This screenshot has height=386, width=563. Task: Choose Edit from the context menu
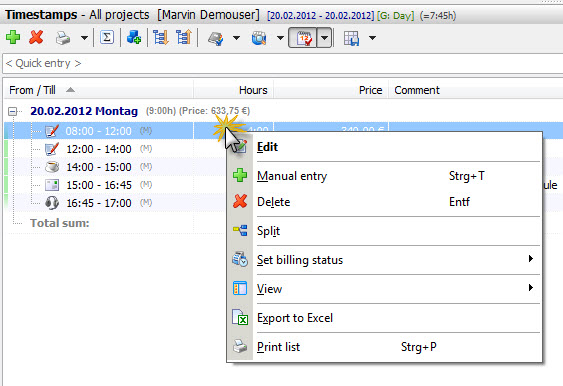pyautogui.click(x=384, y=147)
